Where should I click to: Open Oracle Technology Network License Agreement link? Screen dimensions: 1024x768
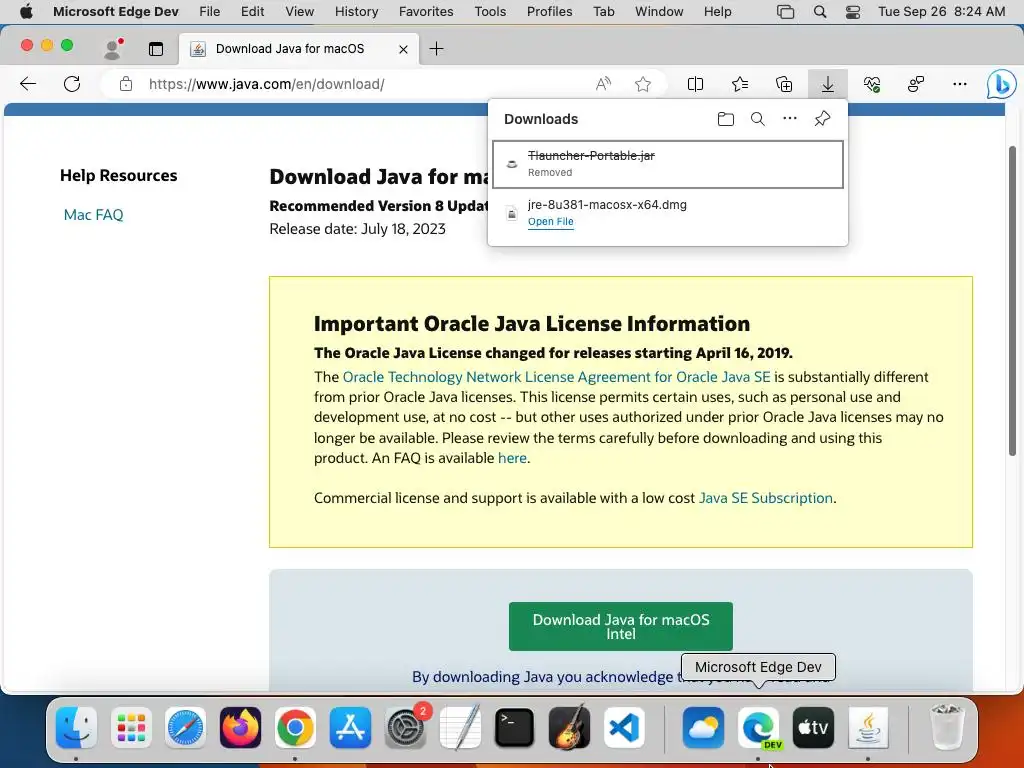coord(556,377)
